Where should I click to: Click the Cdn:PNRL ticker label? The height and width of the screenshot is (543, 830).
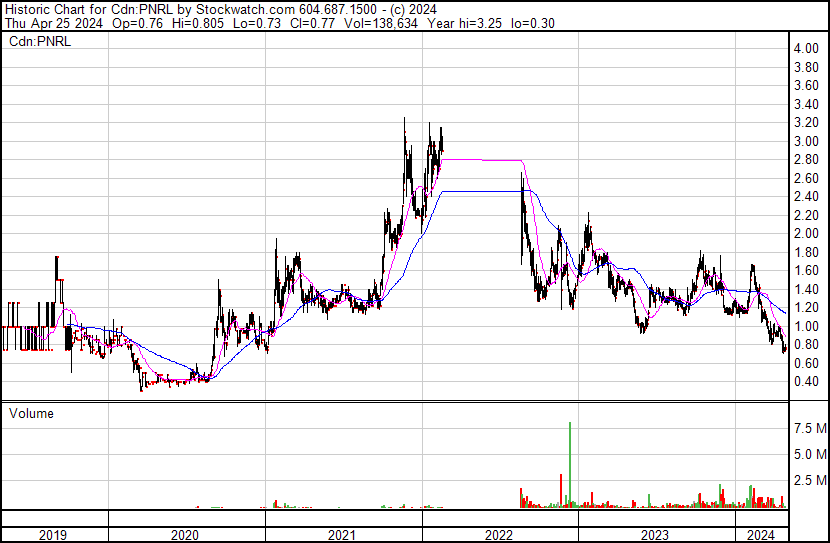pos(36,41)
